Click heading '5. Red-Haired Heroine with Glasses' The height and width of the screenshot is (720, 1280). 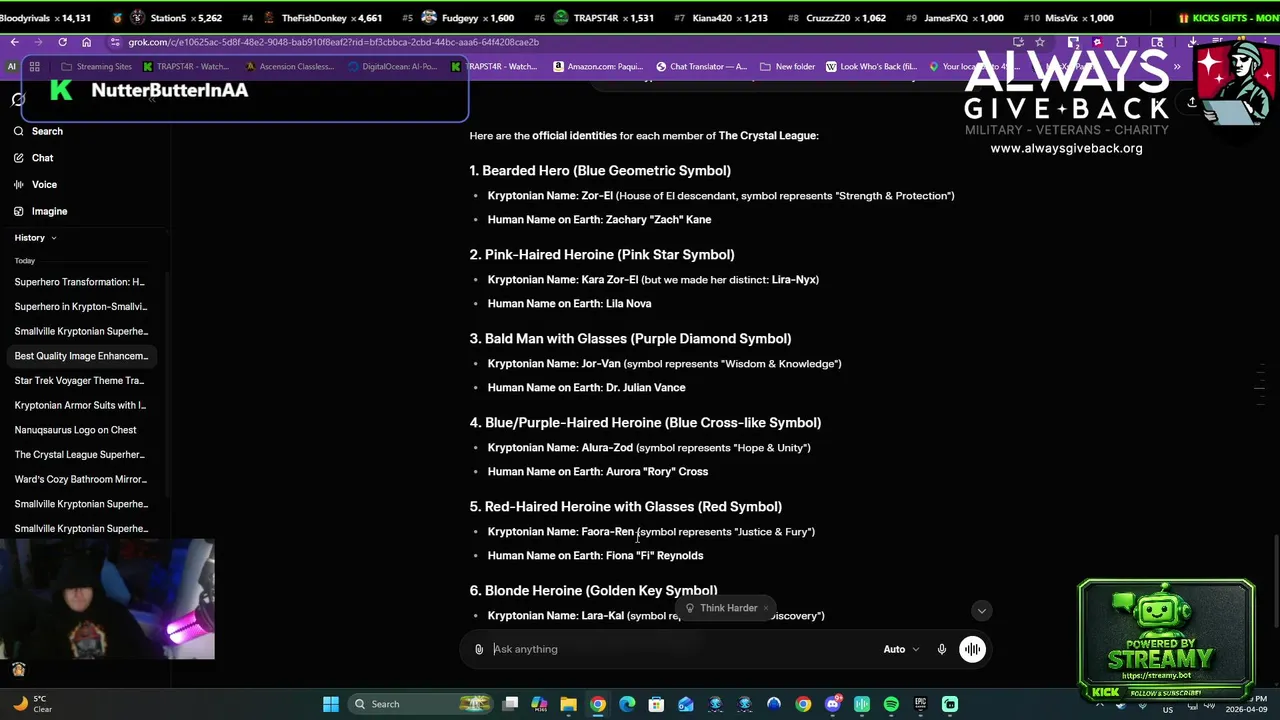pos(626,507)
